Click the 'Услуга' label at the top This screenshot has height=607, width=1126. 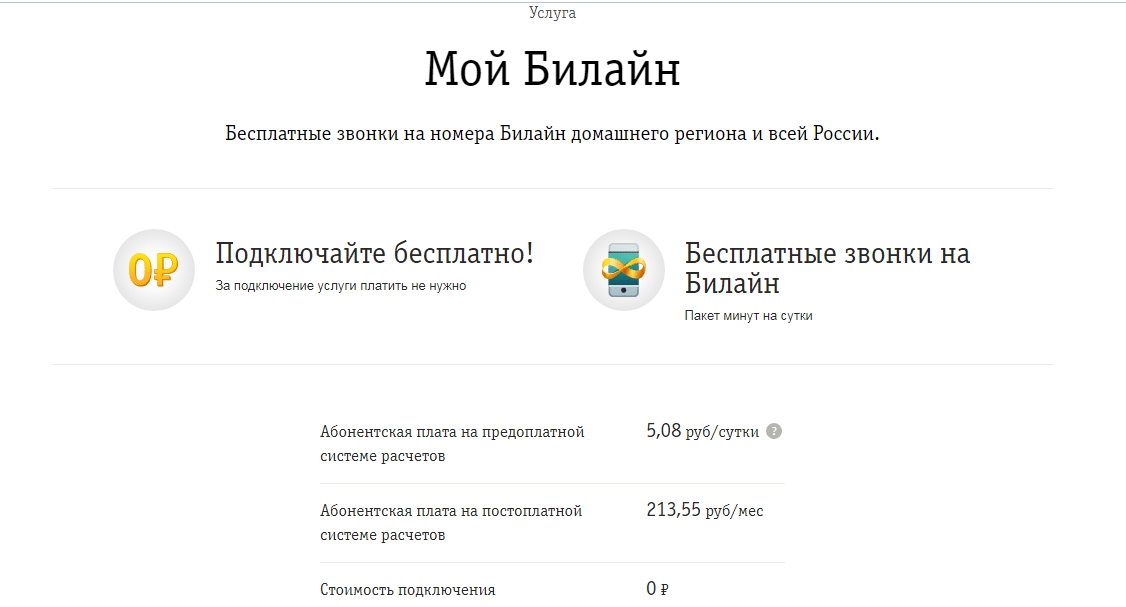tap(552, 13)
